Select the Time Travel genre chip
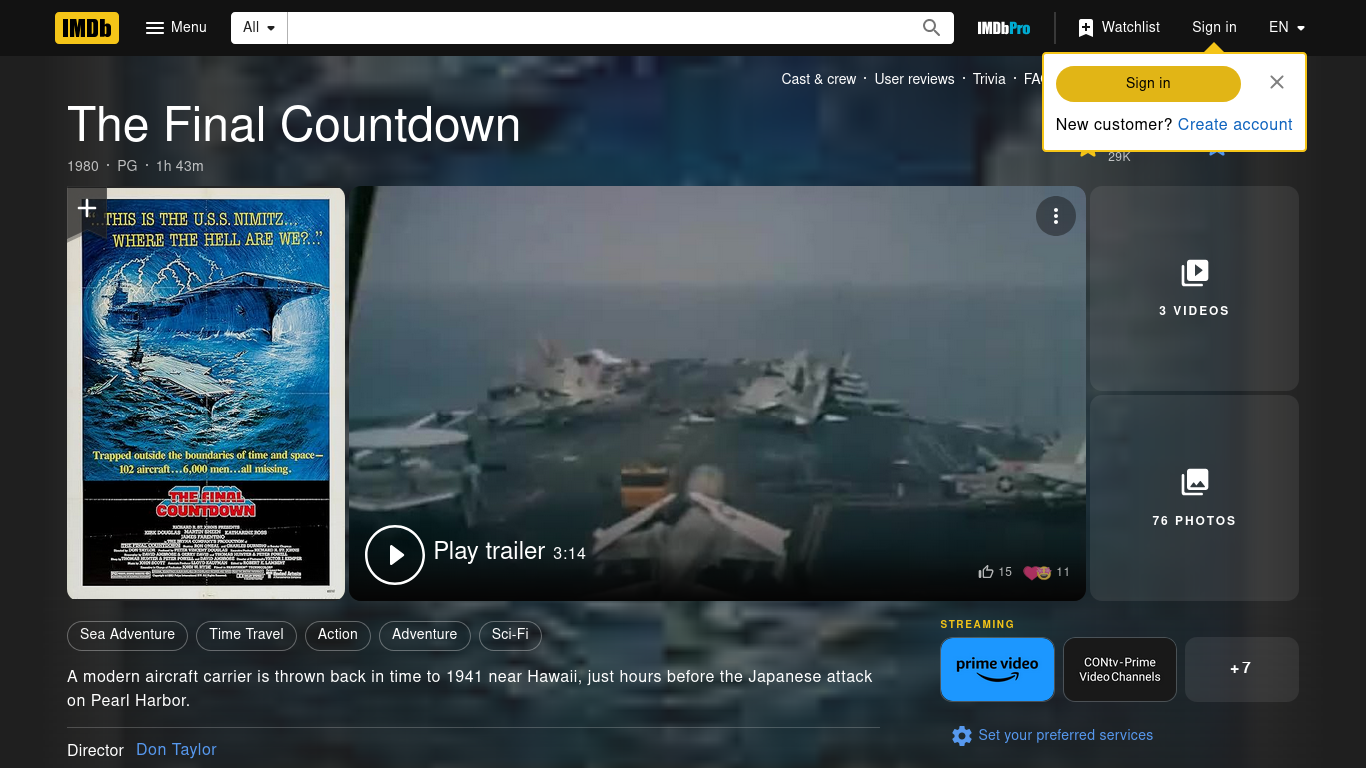Screen dimensions: 1366x768 [246, 635]
